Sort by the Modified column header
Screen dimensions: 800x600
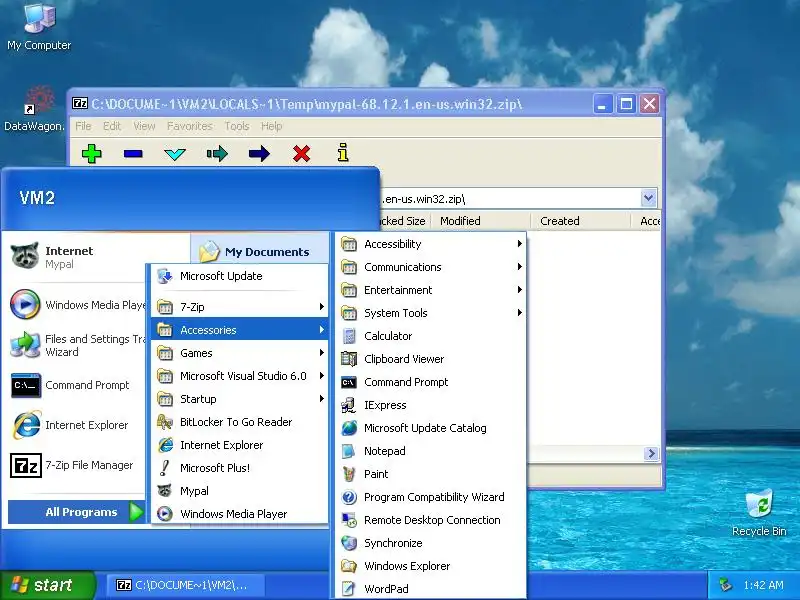(481, 221)
